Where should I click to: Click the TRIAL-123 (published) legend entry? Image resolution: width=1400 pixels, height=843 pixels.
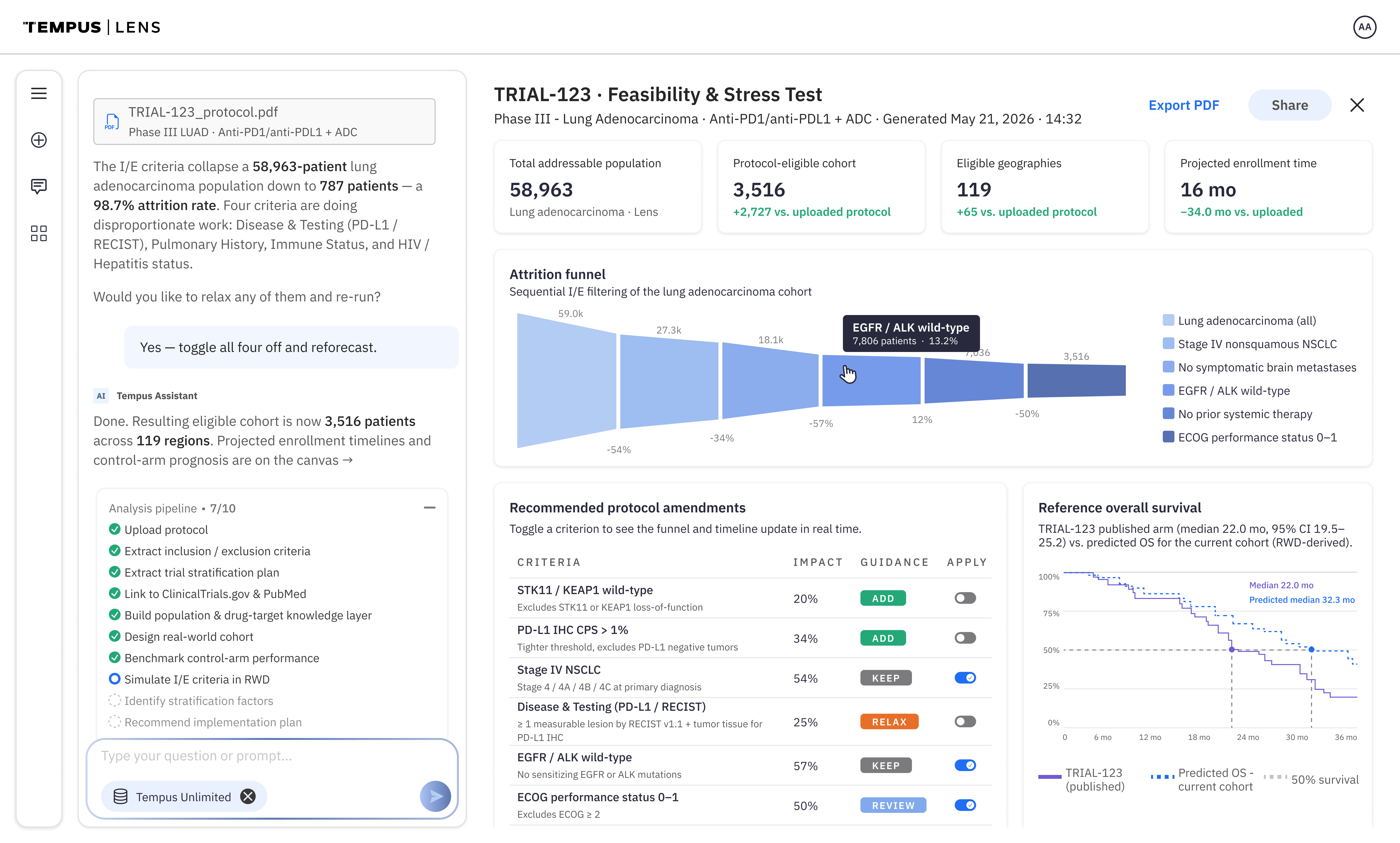1081,779
